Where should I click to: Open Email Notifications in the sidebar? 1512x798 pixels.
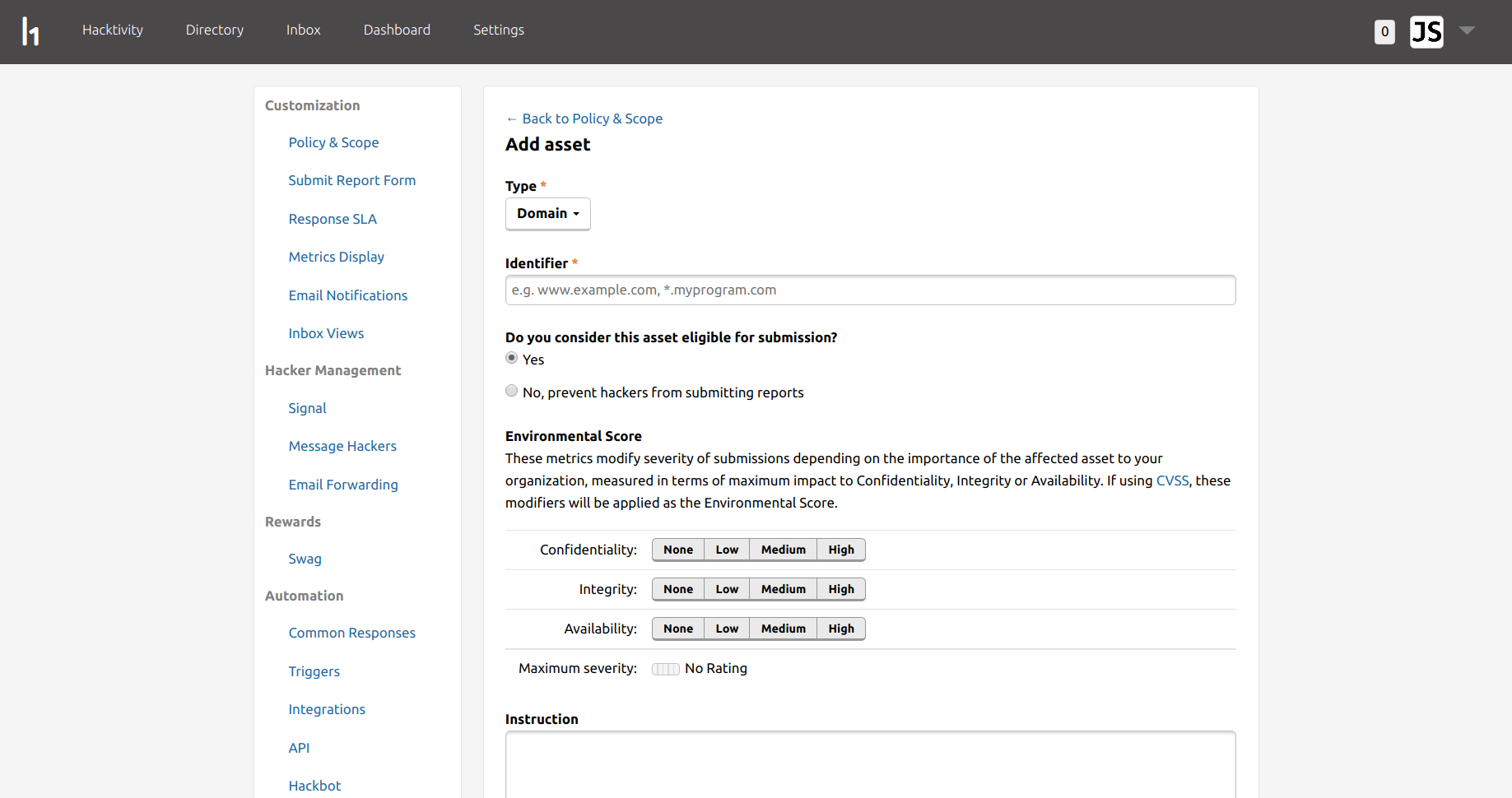point(347,295)
